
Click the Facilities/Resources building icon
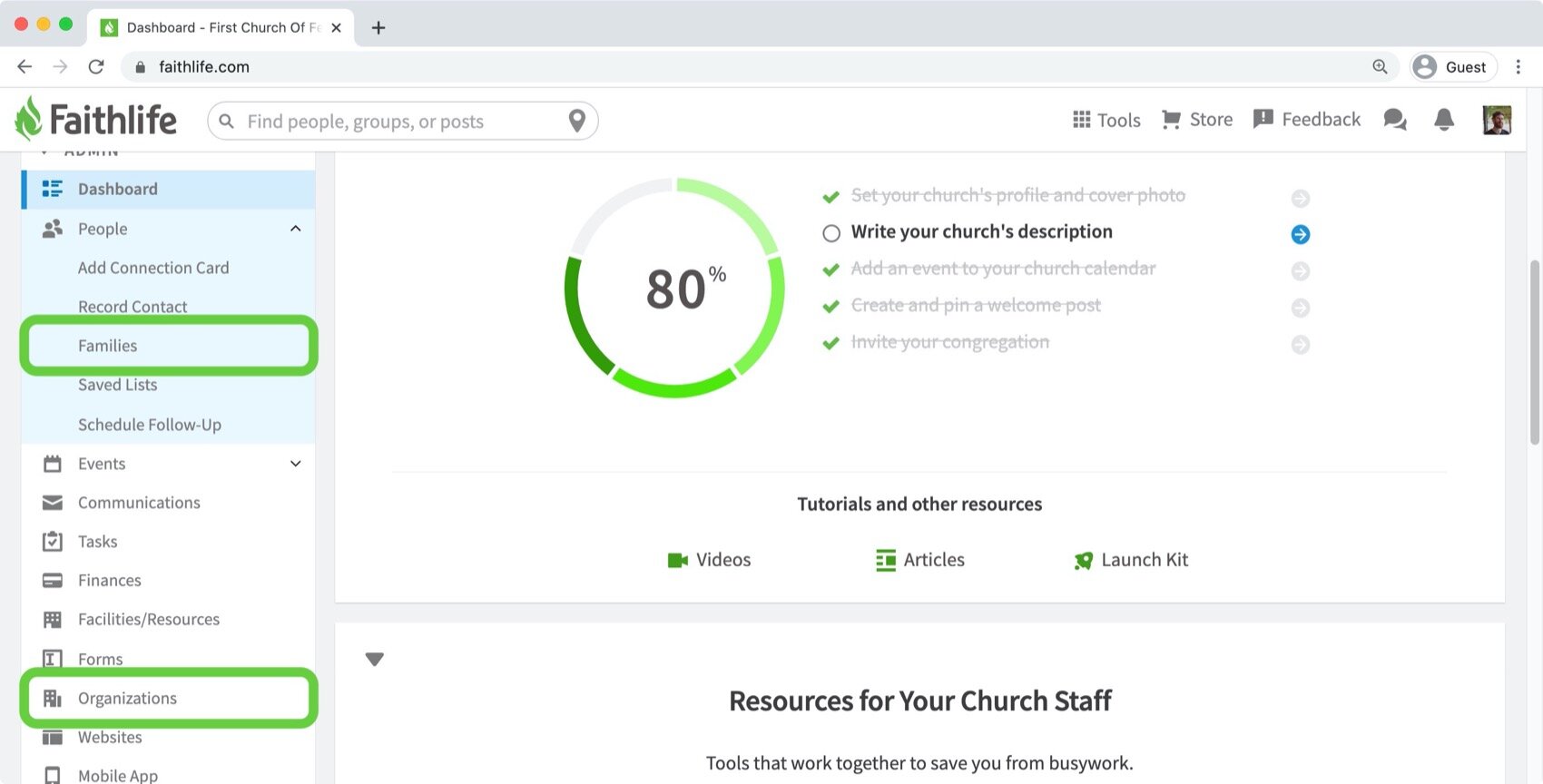pos(53,620)
